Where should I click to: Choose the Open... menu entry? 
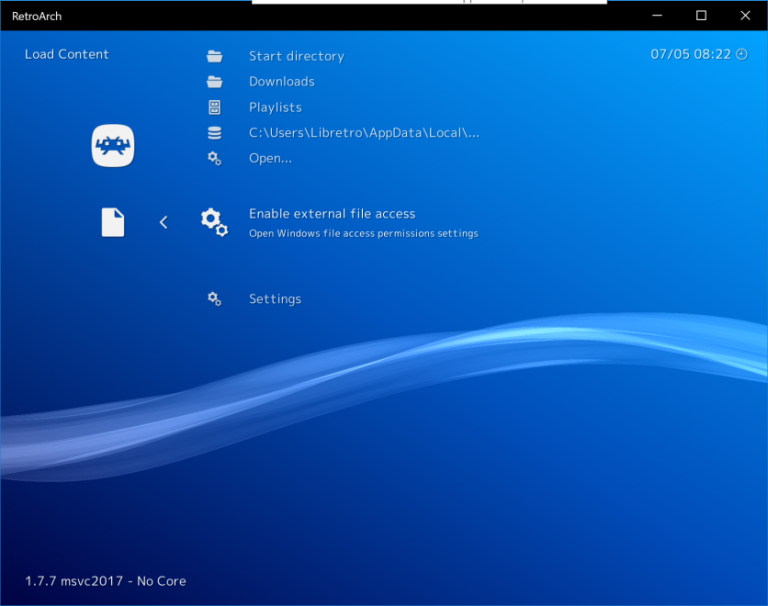click(270, 158)
